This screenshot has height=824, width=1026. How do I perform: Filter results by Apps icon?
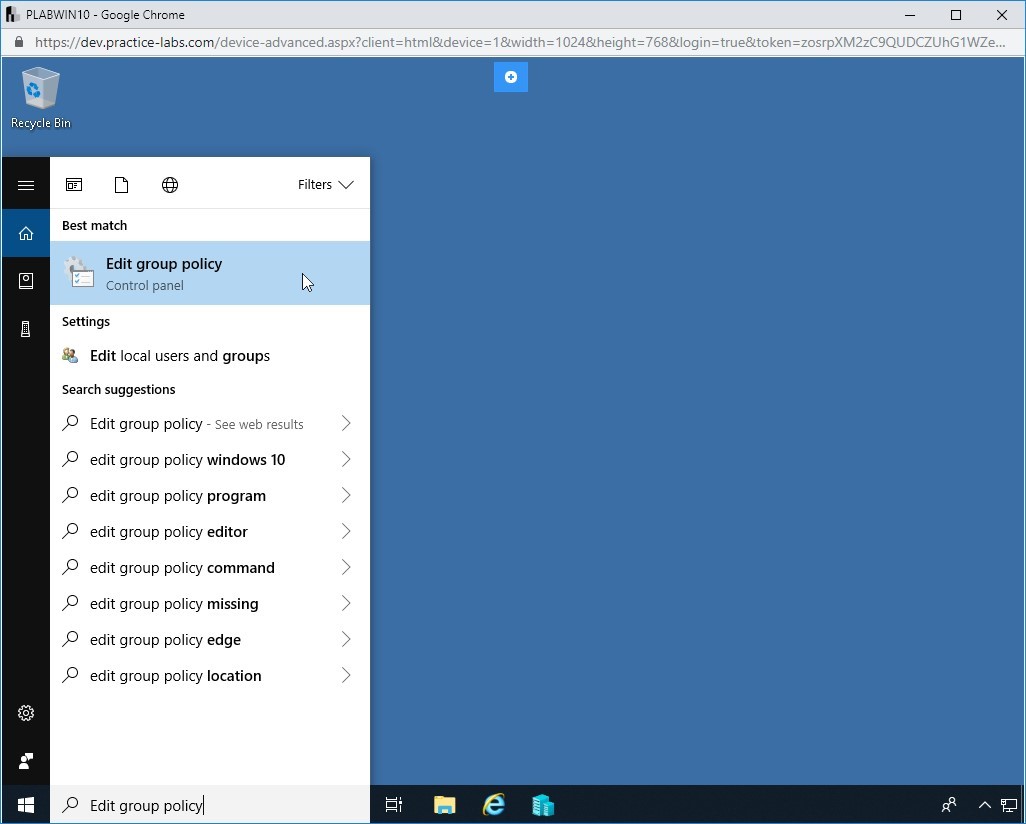coord(74,185)
